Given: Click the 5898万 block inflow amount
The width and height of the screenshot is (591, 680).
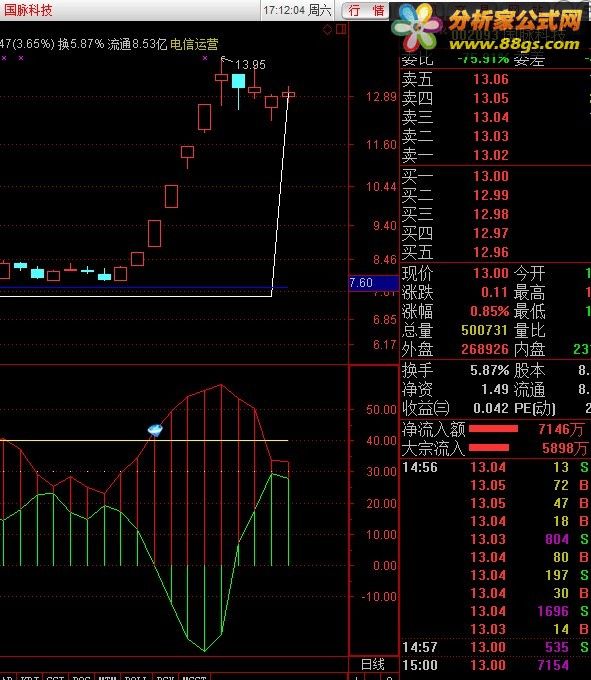Looking at the screenshot, I should (x=563, y=448).
